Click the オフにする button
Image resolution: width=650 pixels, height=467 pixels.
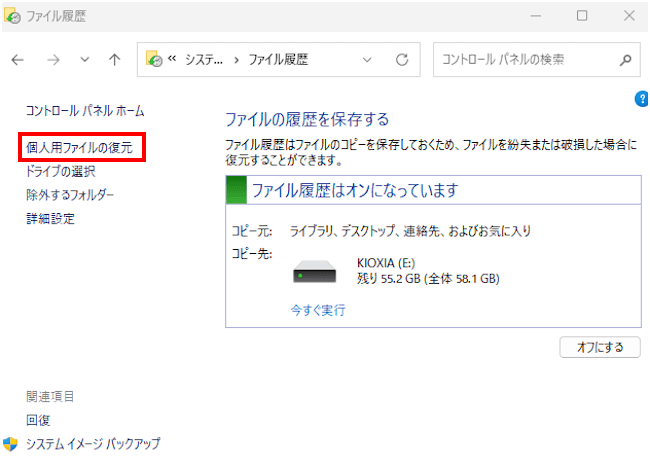(600, 347)
